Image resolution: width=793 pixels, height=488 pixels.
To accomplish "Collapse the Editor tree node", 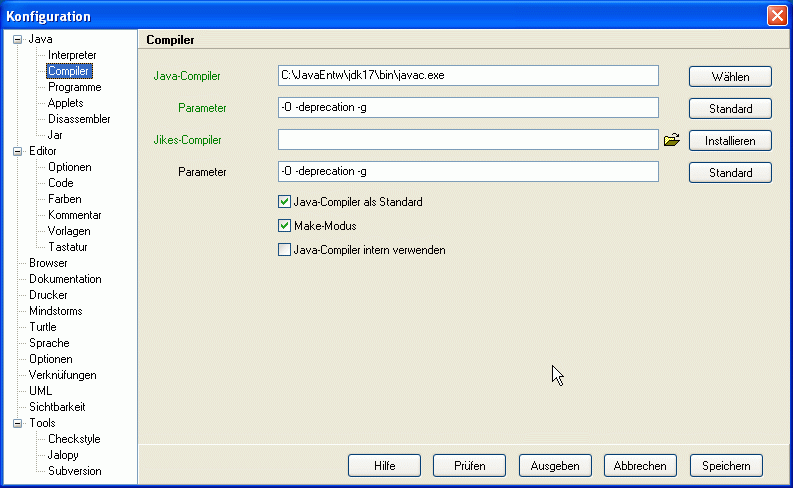I will pos(18,151).
